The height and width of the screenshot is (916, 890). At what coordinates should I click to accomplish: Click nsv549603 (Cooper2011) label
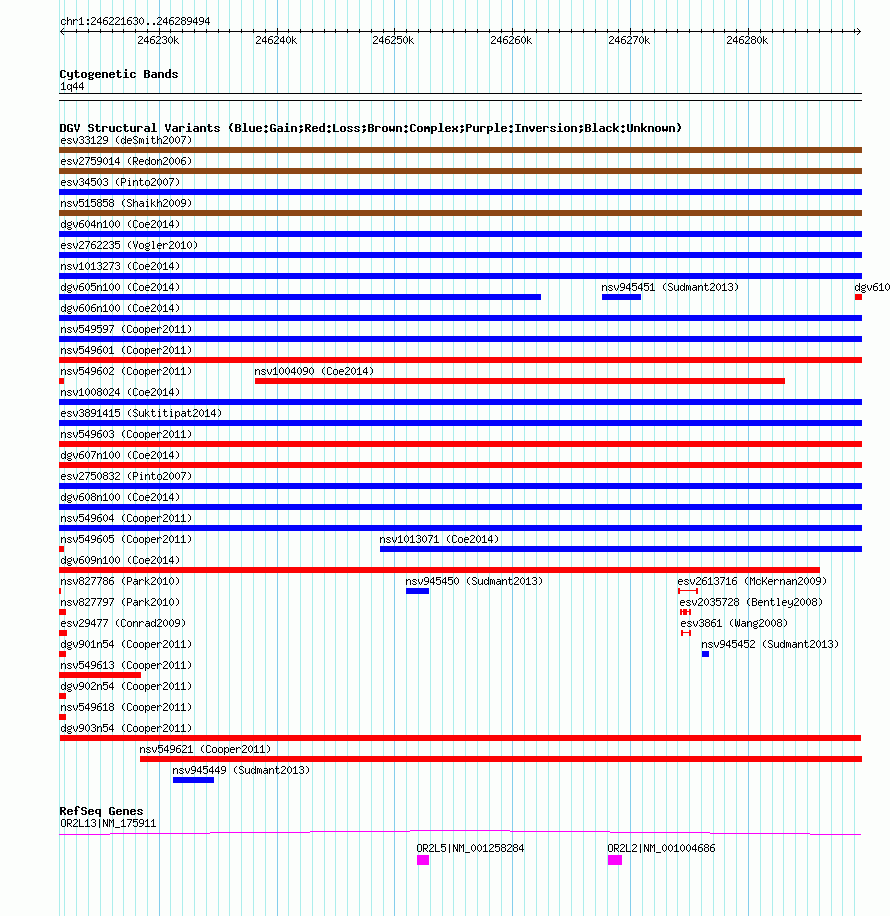pyautogui.click(x=126, y=435)
